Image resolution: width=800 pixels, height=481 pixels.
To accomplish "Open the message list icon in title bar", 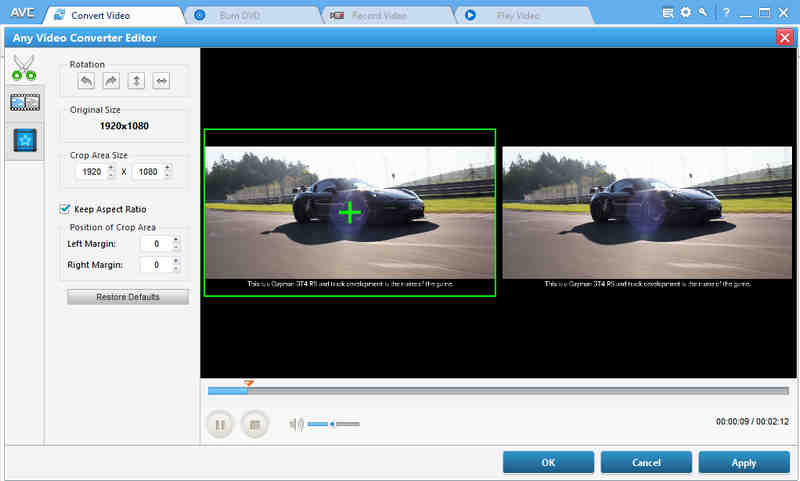I will point(667,13).
